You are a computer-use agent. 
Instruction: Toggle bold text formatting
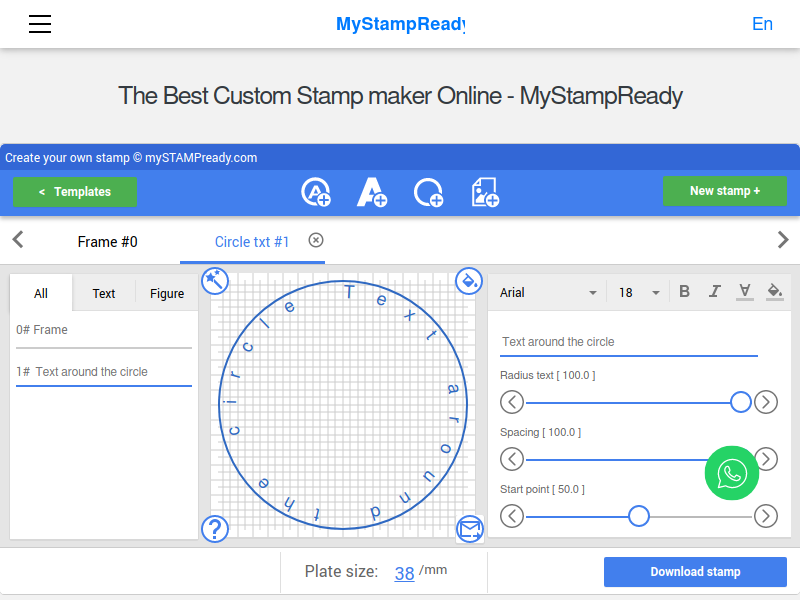coord(684,291)
